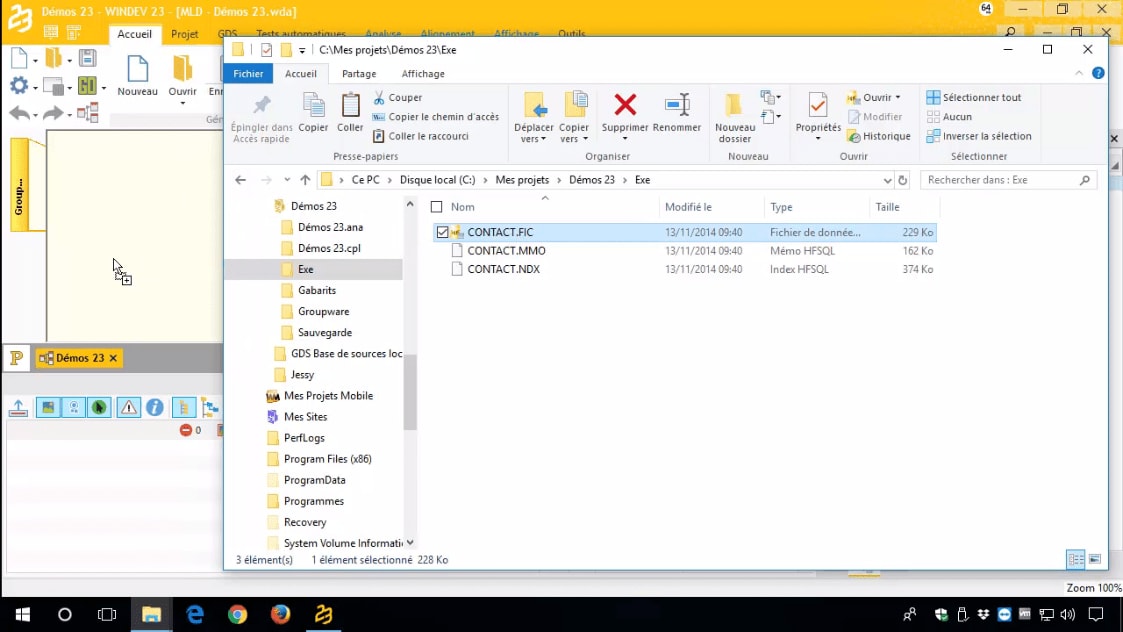Open Fichier tab in Explorer
The height and width of the screenshot is (632, 1123).
(248, 74)
